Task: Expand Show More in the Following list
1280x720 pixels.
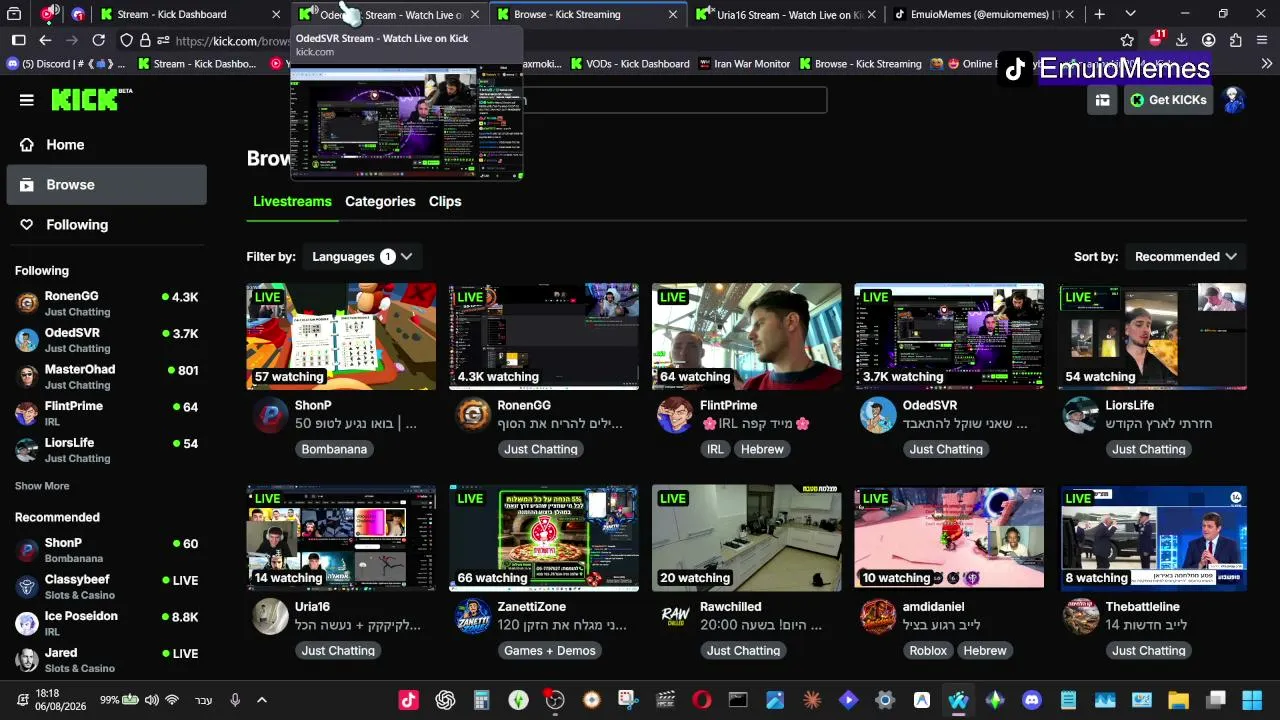Action: click(42, 486)
